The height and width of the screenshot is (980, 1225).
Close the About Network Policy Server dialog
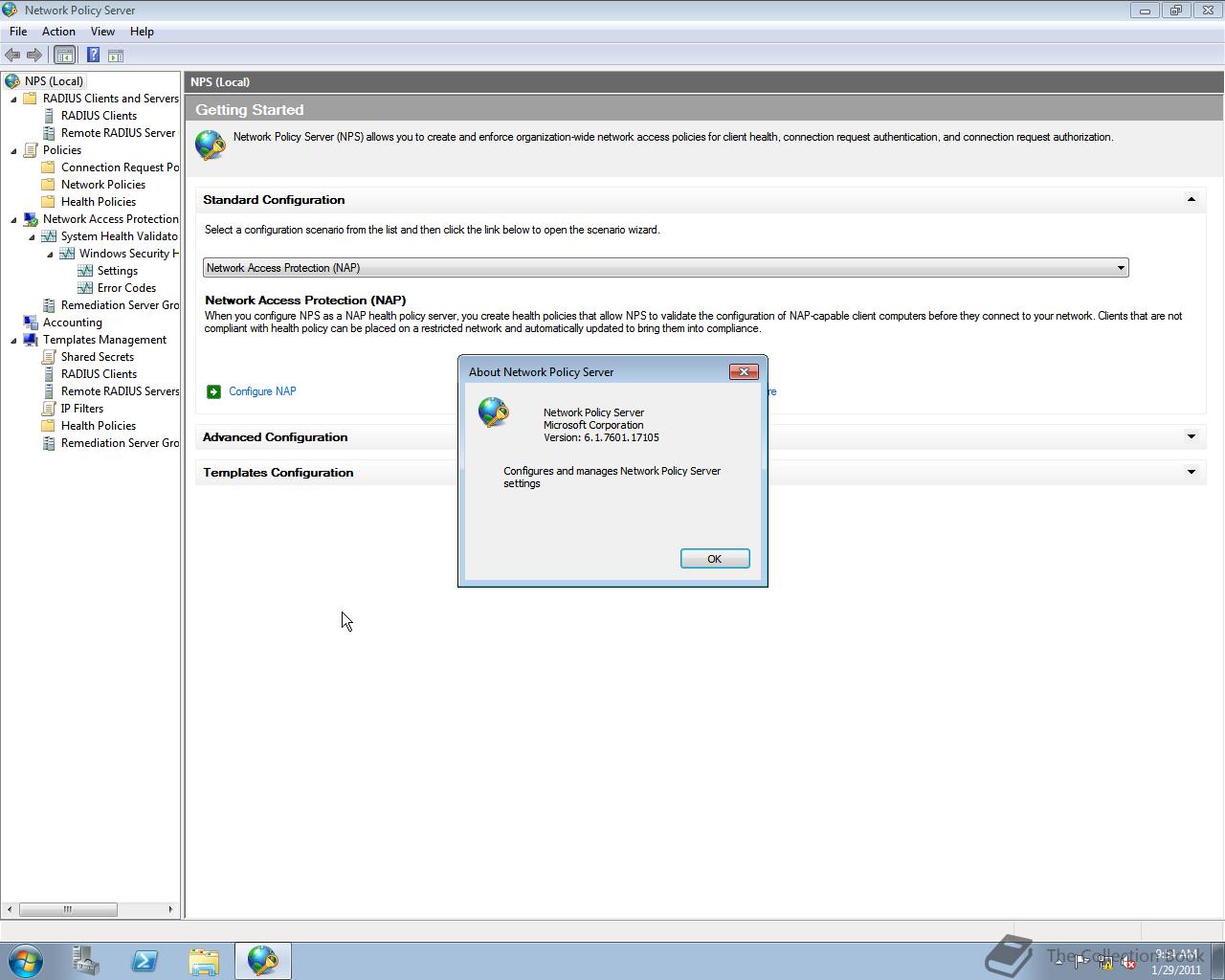coord(744,371)
